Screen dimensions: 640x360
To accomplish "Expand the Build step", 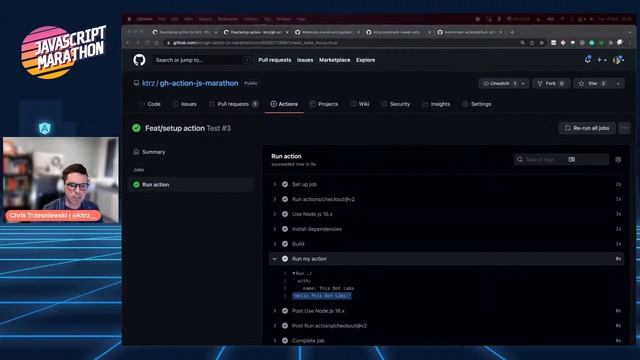I will 275,244.
